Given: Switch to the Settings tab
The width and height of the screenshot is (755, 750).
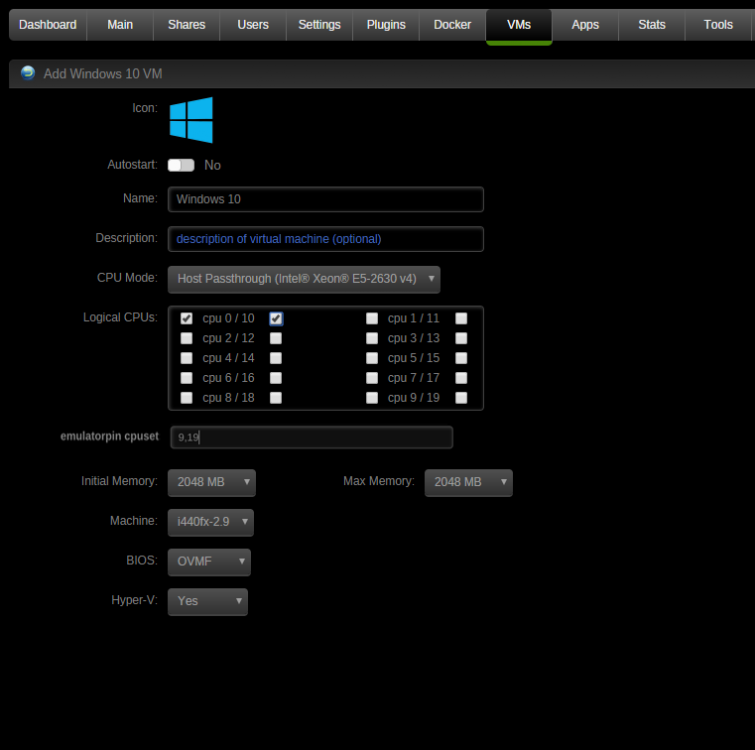Looking at the screenshot, I should coord(319,25).
